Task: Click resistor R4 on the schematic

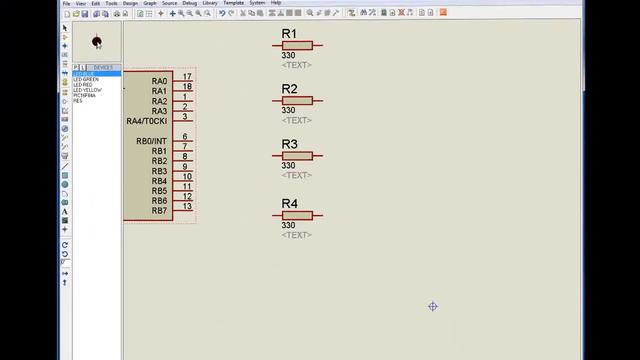Action: [297, 215]
